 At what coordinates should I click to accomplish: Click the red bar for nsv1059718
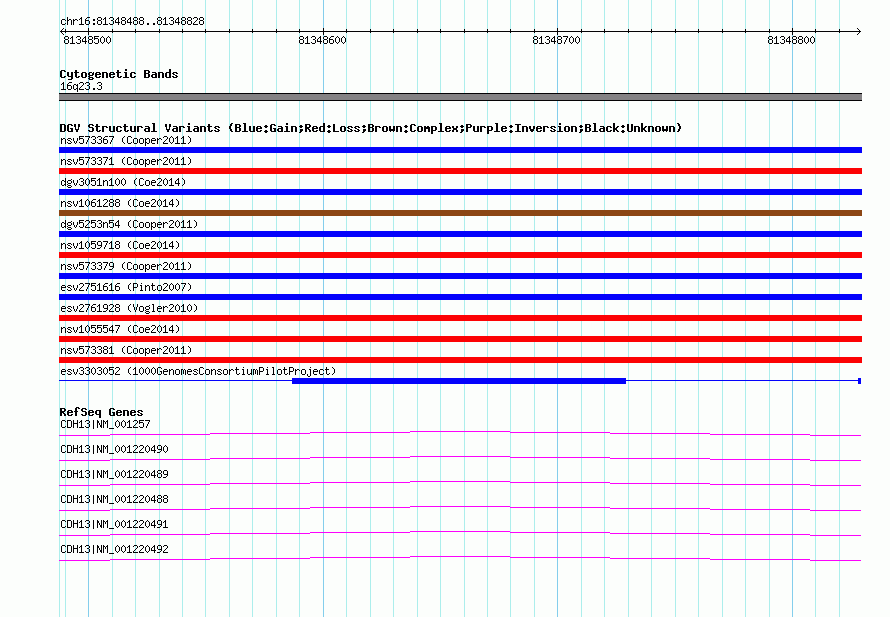click(460, 255)
